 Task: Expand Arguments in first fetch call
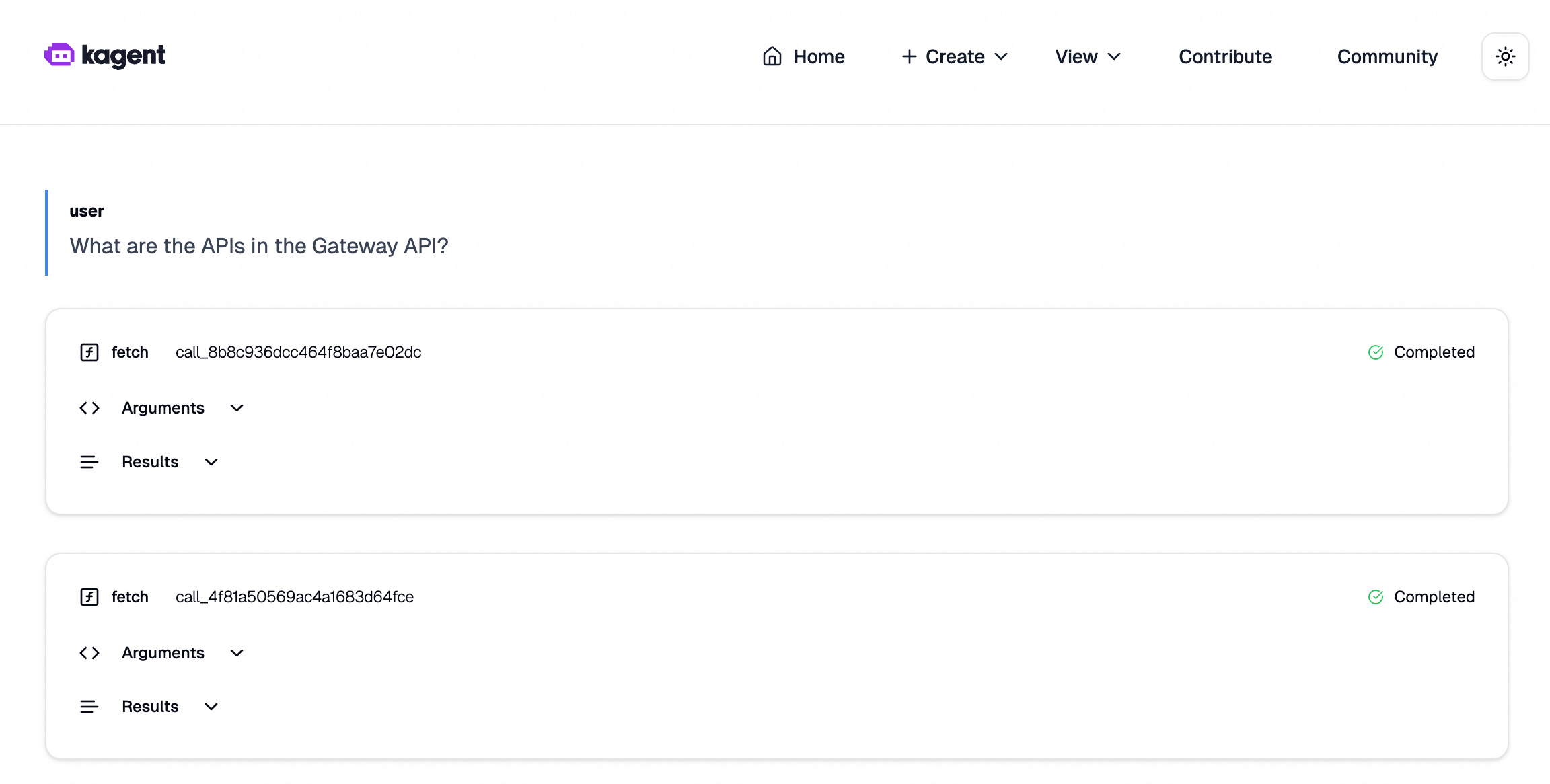163,408
